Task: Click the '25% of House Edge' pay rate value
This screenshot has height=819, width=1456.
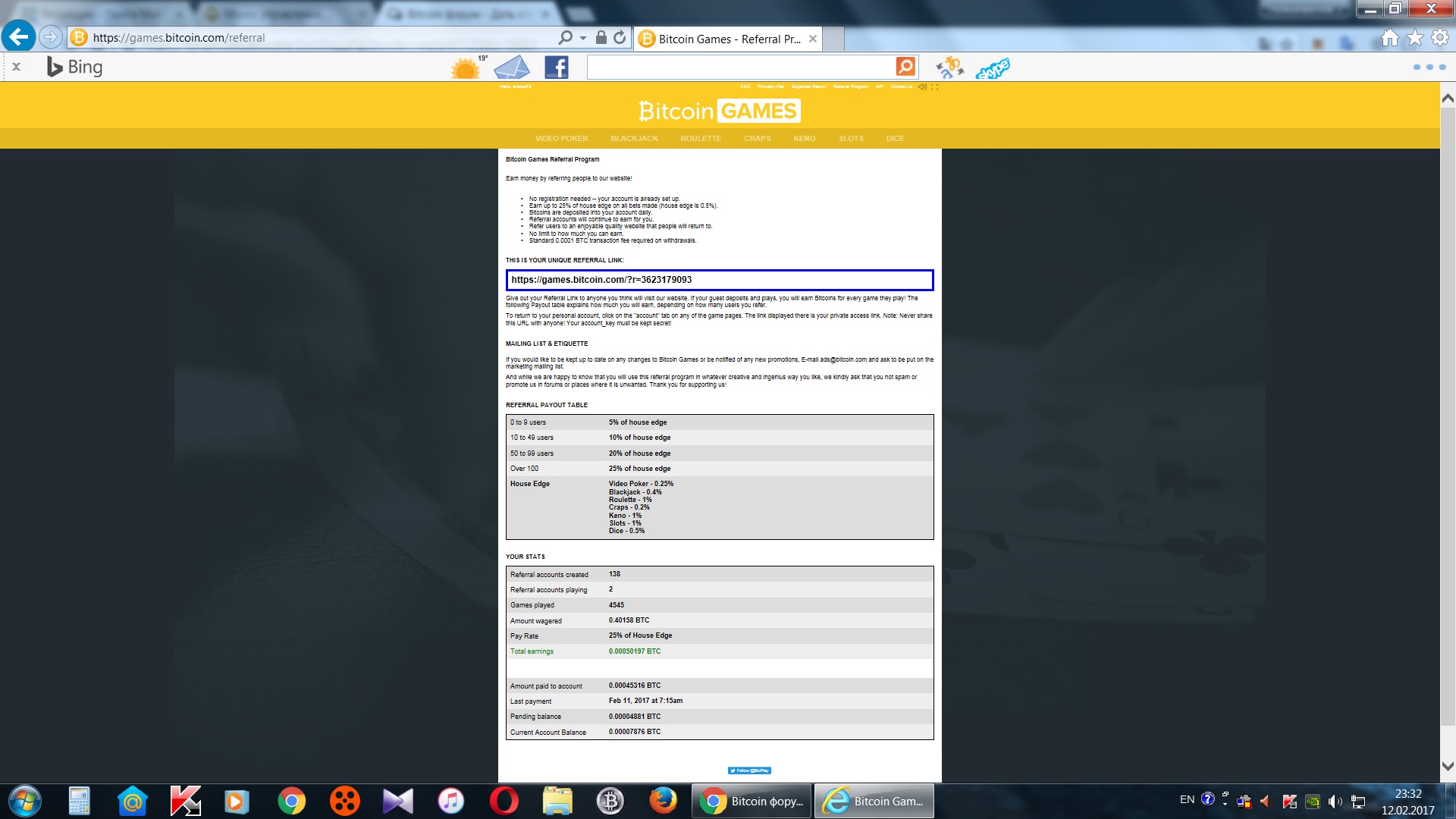Action: pyautogui.click(x=640, y=635)
